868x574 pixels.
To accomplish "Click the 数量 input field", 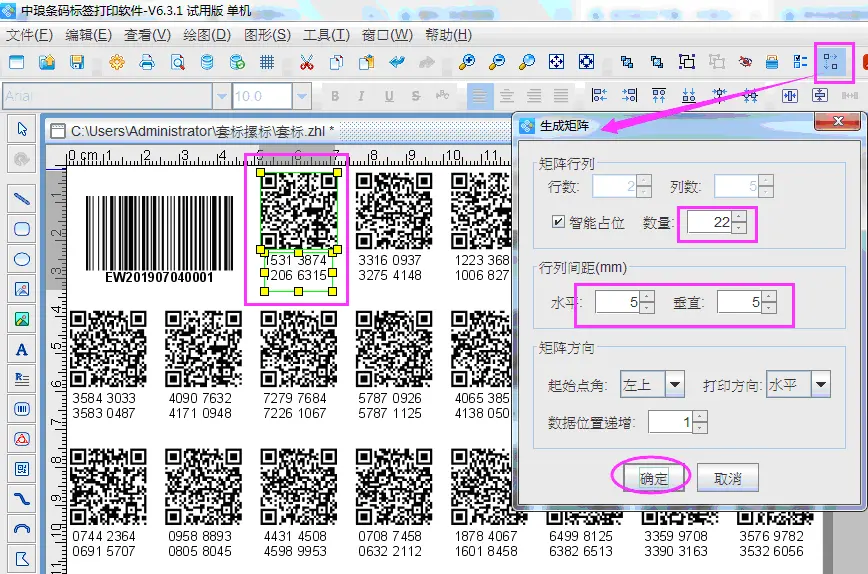I will pos(709,222).
